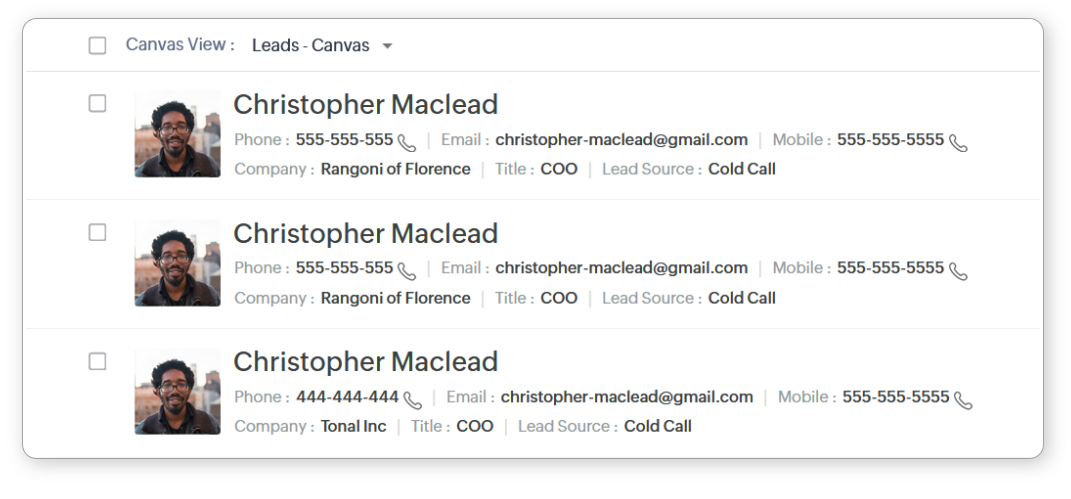Call 444-444-444 using its phone icon

tap(412, 399)
